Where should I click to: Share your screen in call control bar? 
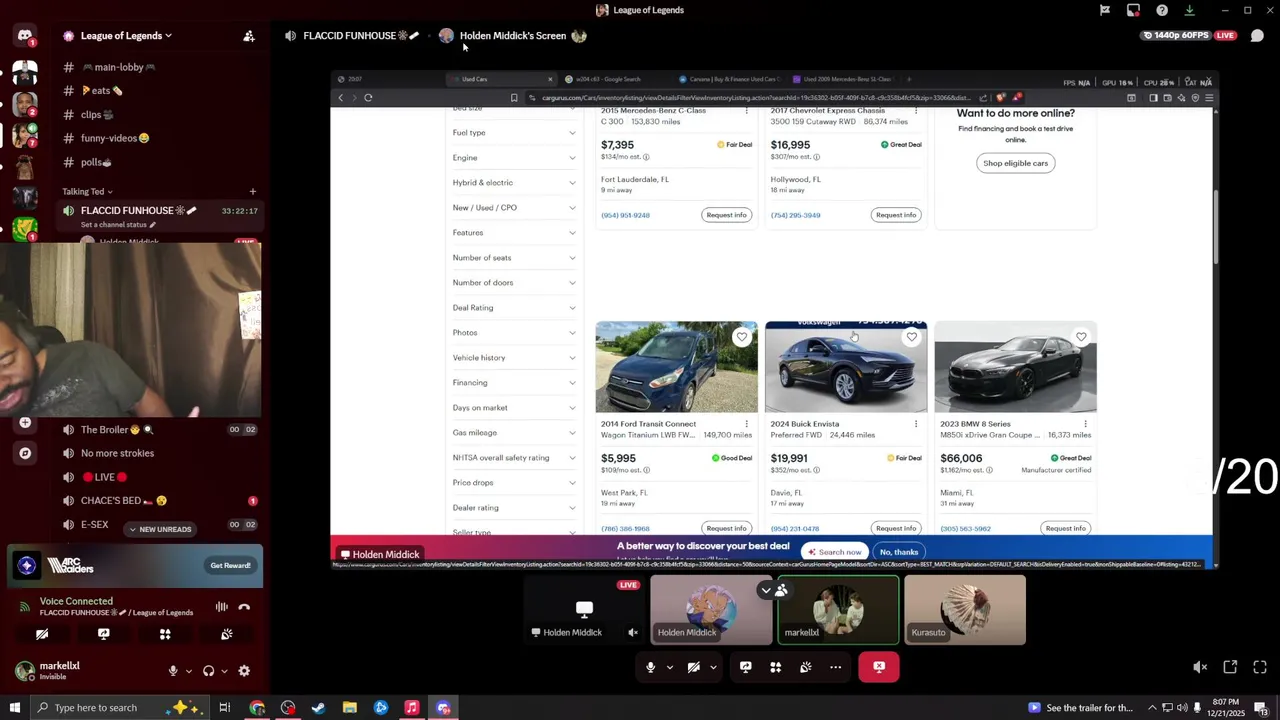pyautogui.click(x=745, y=667)
